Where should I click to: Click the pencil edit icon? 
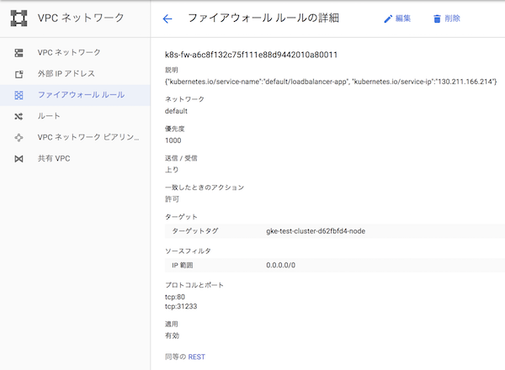388,19
